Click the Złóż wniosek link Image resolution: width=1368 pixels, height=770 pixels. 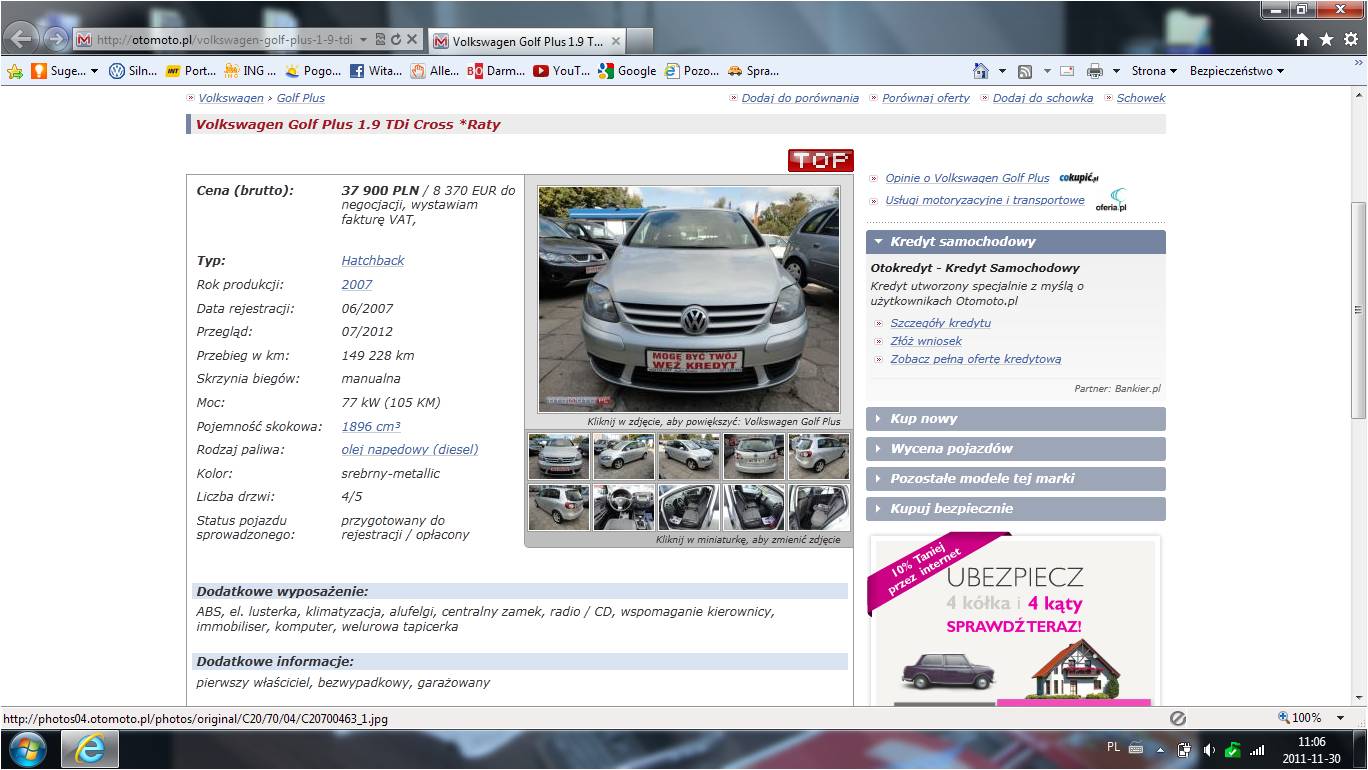point(926,341)
